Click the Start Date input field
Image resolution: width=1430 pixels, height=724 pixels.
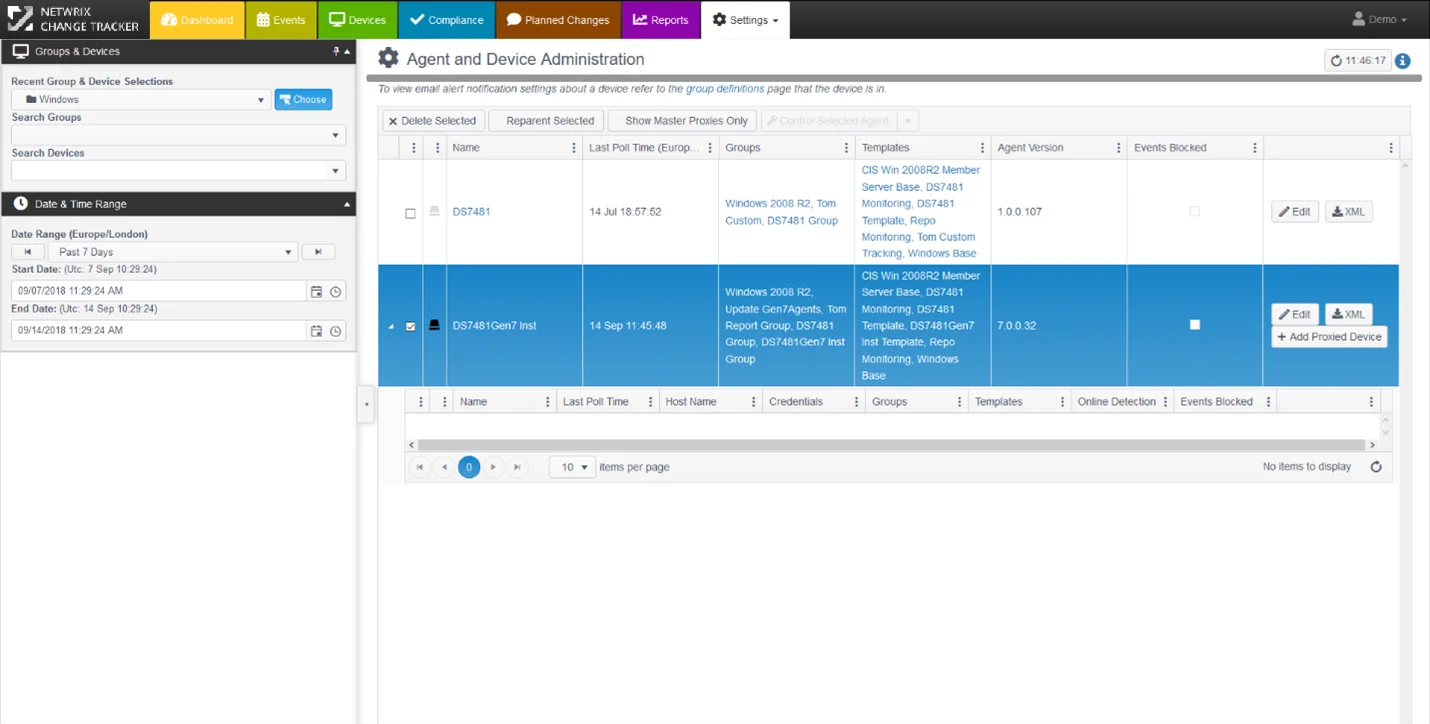158,291
